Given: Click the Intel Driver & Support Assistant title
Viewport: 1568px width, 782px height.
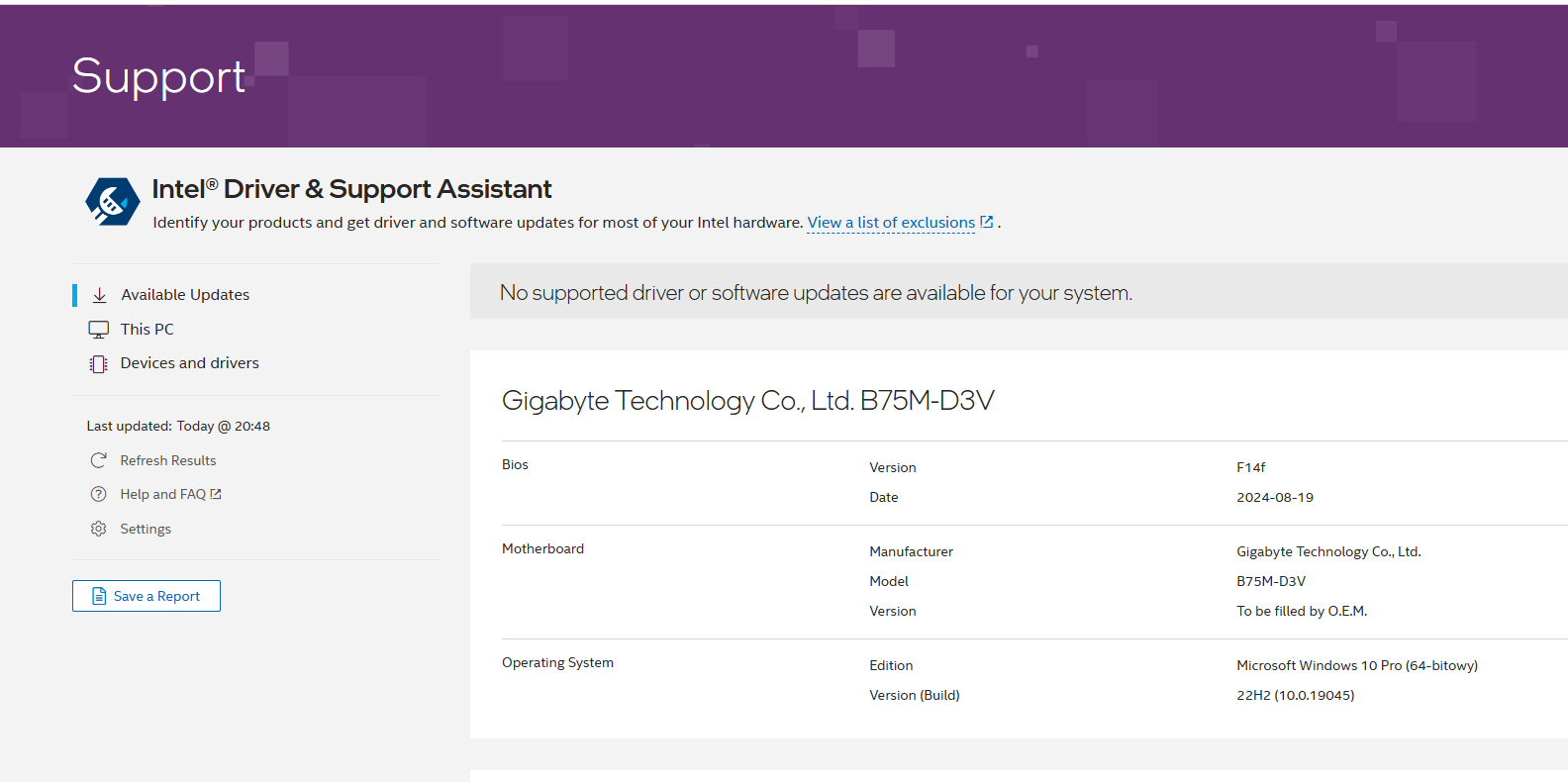Looking at the screenshot, I should point(351,189).
